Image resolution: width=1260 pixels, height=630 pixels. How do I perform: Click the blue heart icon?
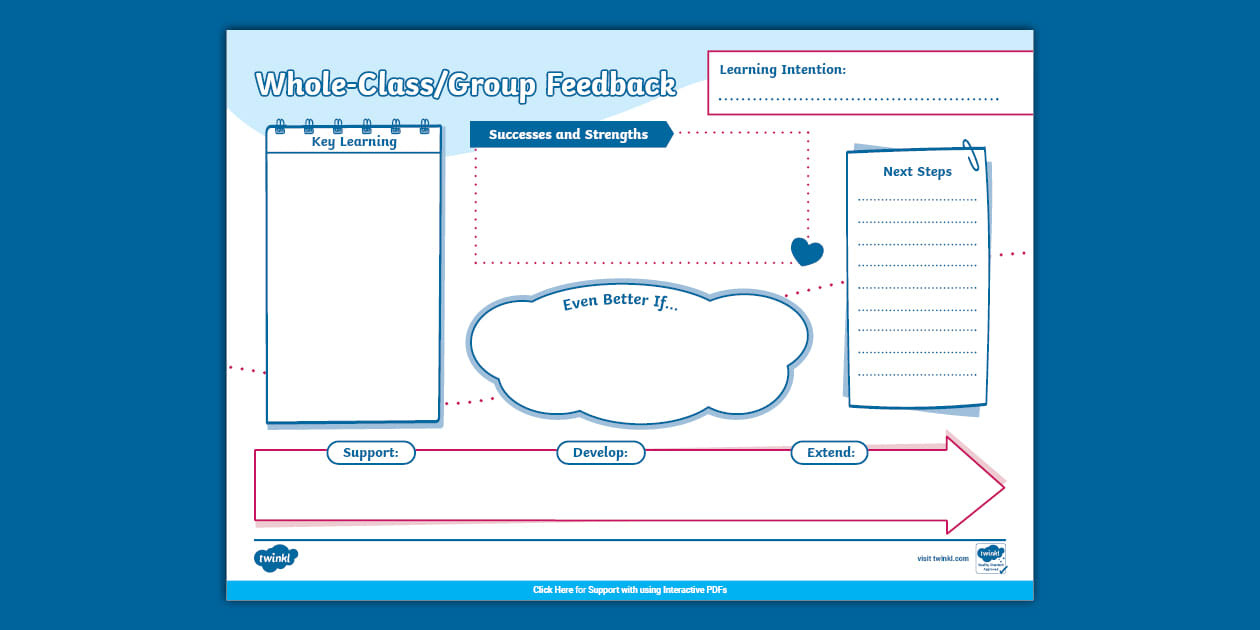click(x=806, y=252)
